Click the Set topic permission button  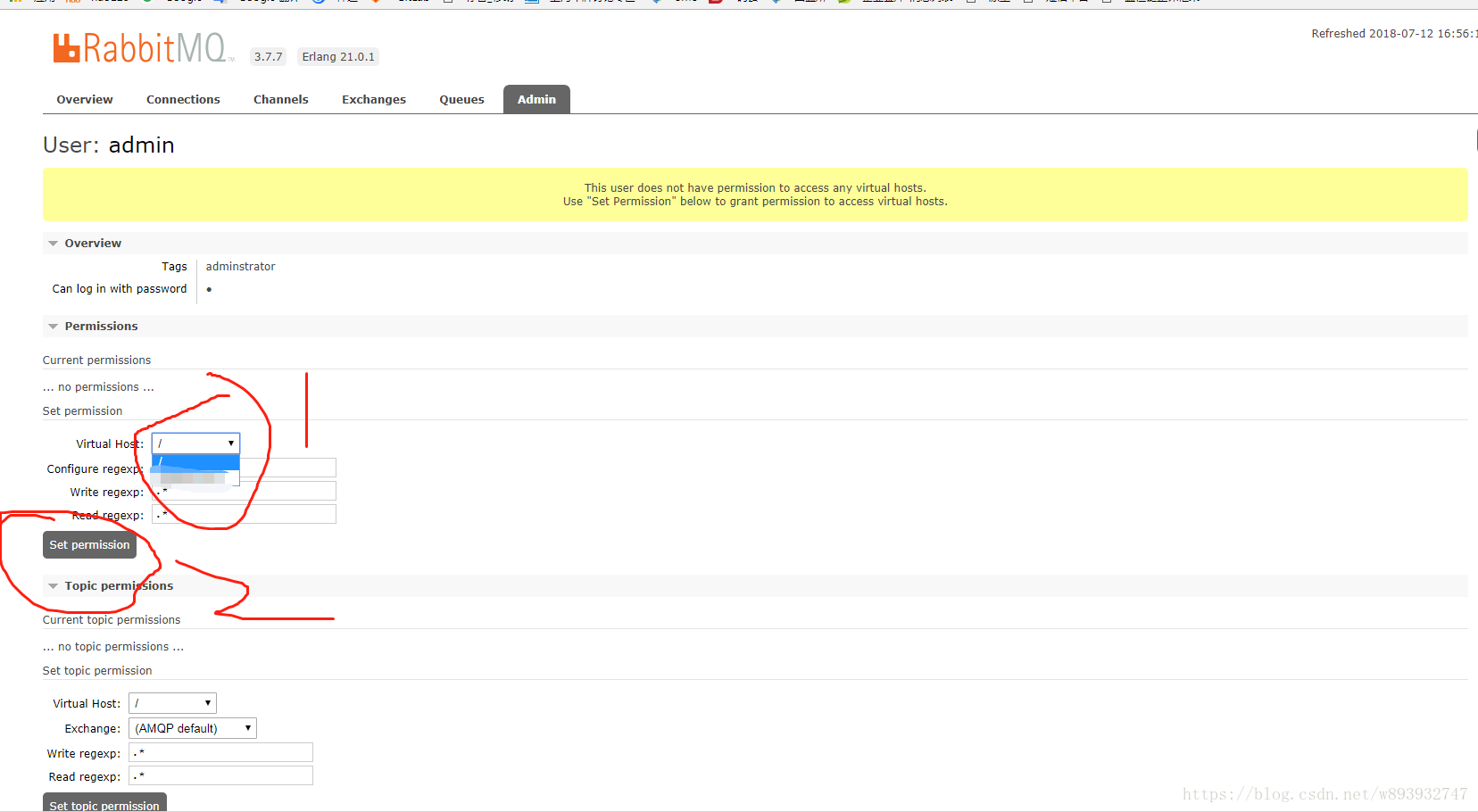[104, 802]
